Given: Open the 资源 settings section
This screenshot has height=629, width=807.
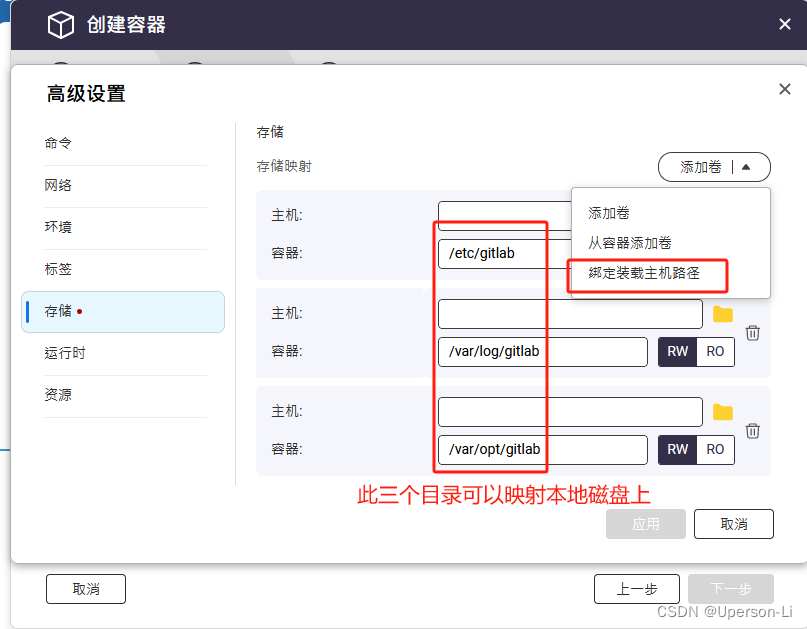Looking at the screenshot, I should [125, 395].
